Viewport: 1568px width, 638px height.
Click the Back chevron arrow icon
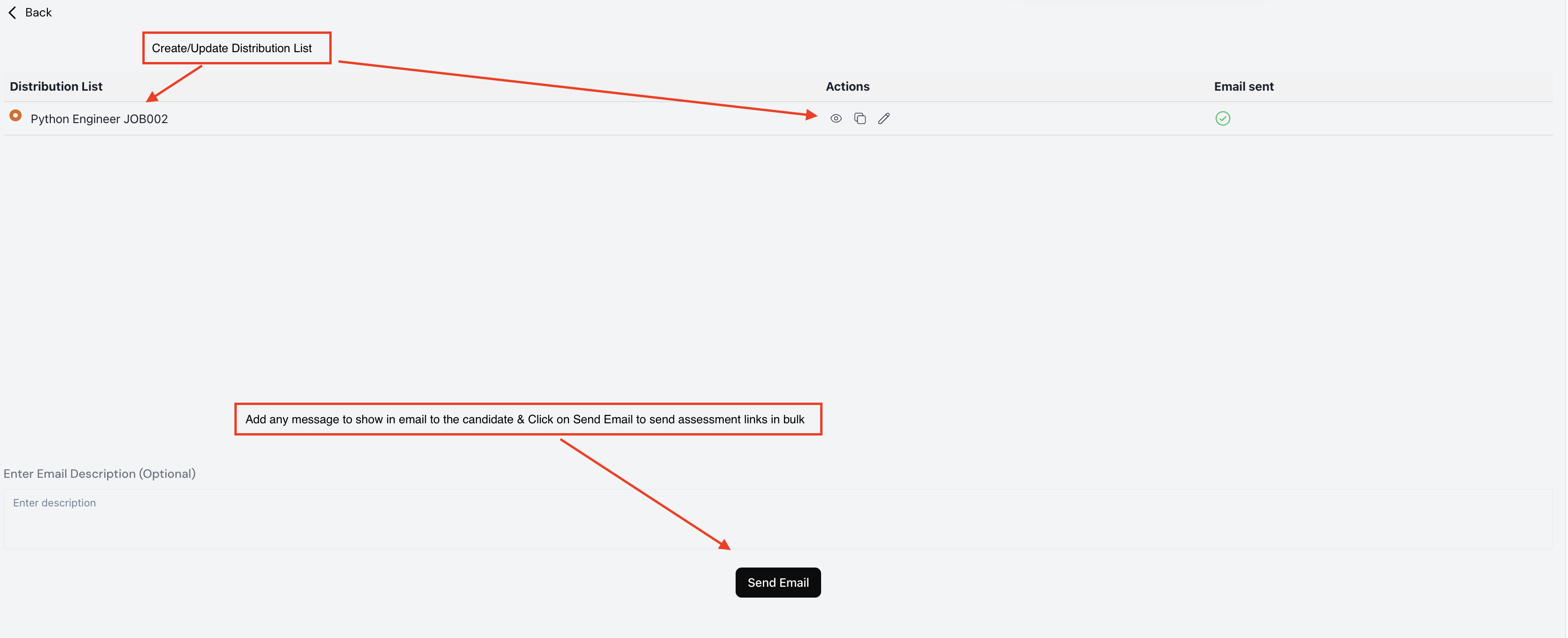tap(12, 13)
